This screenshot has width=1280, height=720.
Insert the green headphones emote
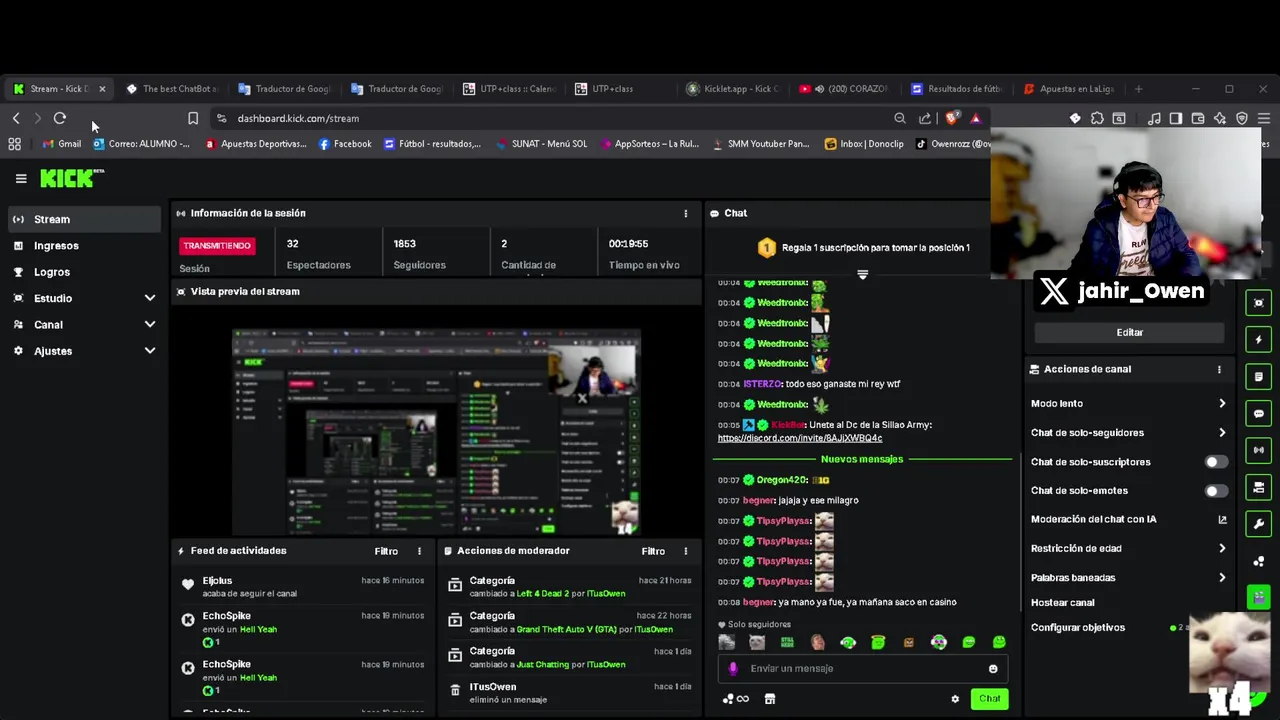pos(848,642)
